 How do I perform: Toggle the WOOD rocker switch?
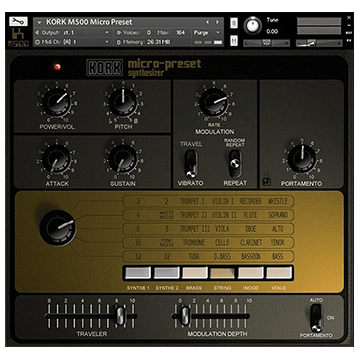point(250,272)
